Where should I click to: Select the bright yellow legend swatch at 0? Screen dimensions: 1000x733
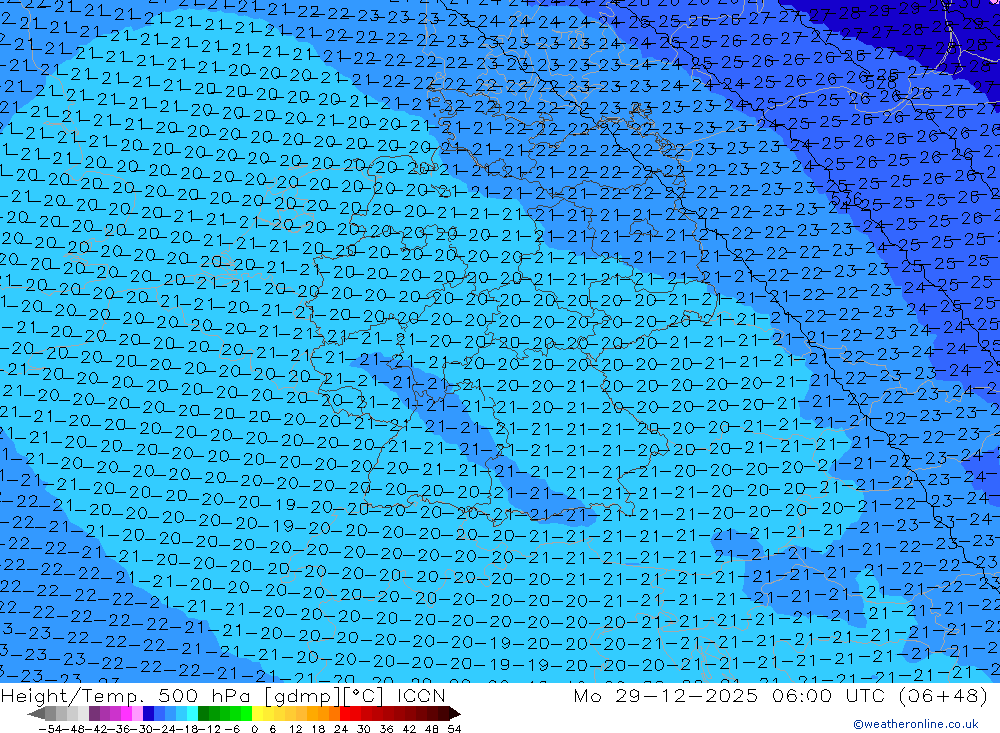coord(258,714)
